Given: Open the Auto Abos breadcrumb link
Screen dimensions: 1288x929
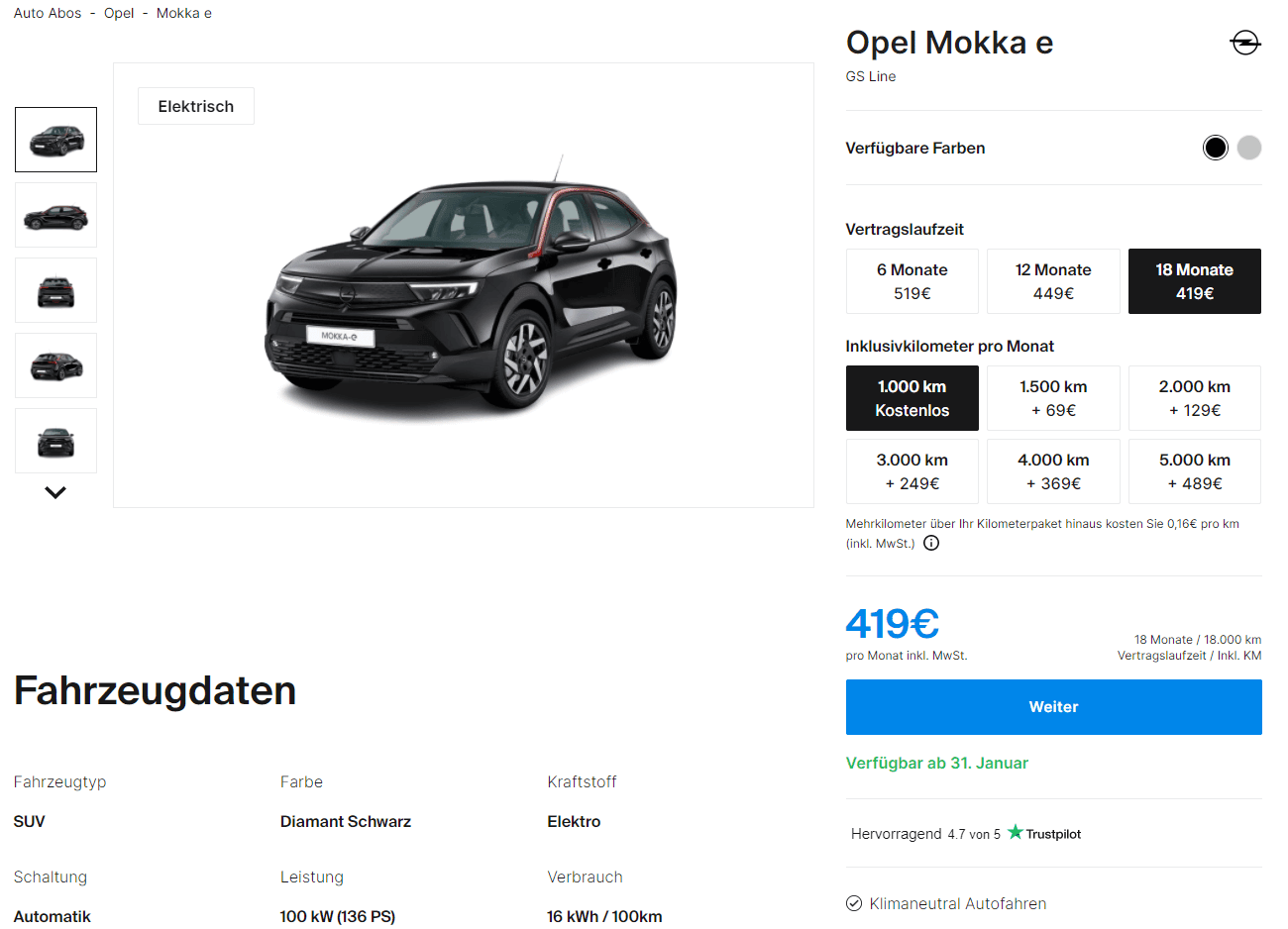Looking at the screenshot, I should pos(48,13).
